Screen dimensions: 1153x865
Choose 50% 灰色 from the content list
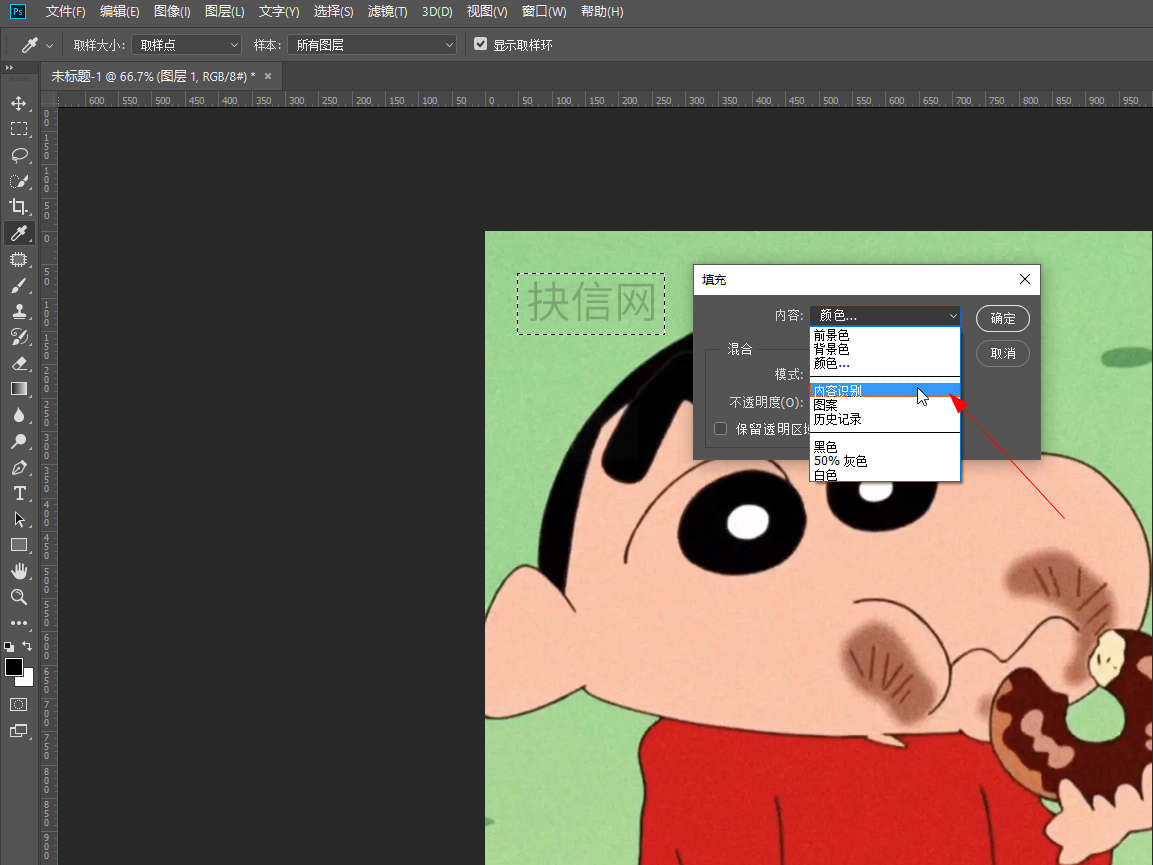click(885, 461)
